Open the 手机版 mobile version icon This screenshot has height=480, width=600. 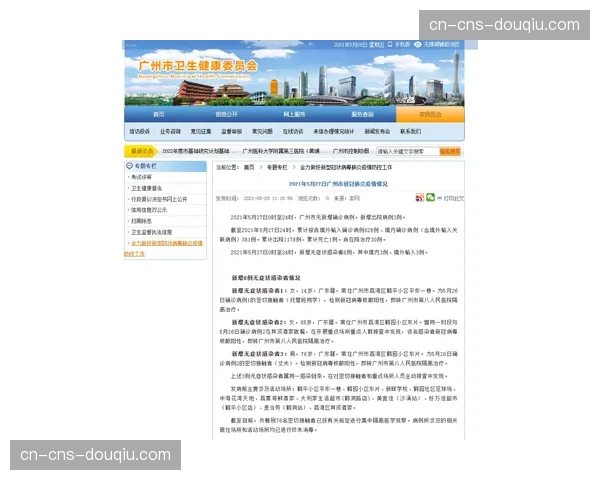point(390,44)
